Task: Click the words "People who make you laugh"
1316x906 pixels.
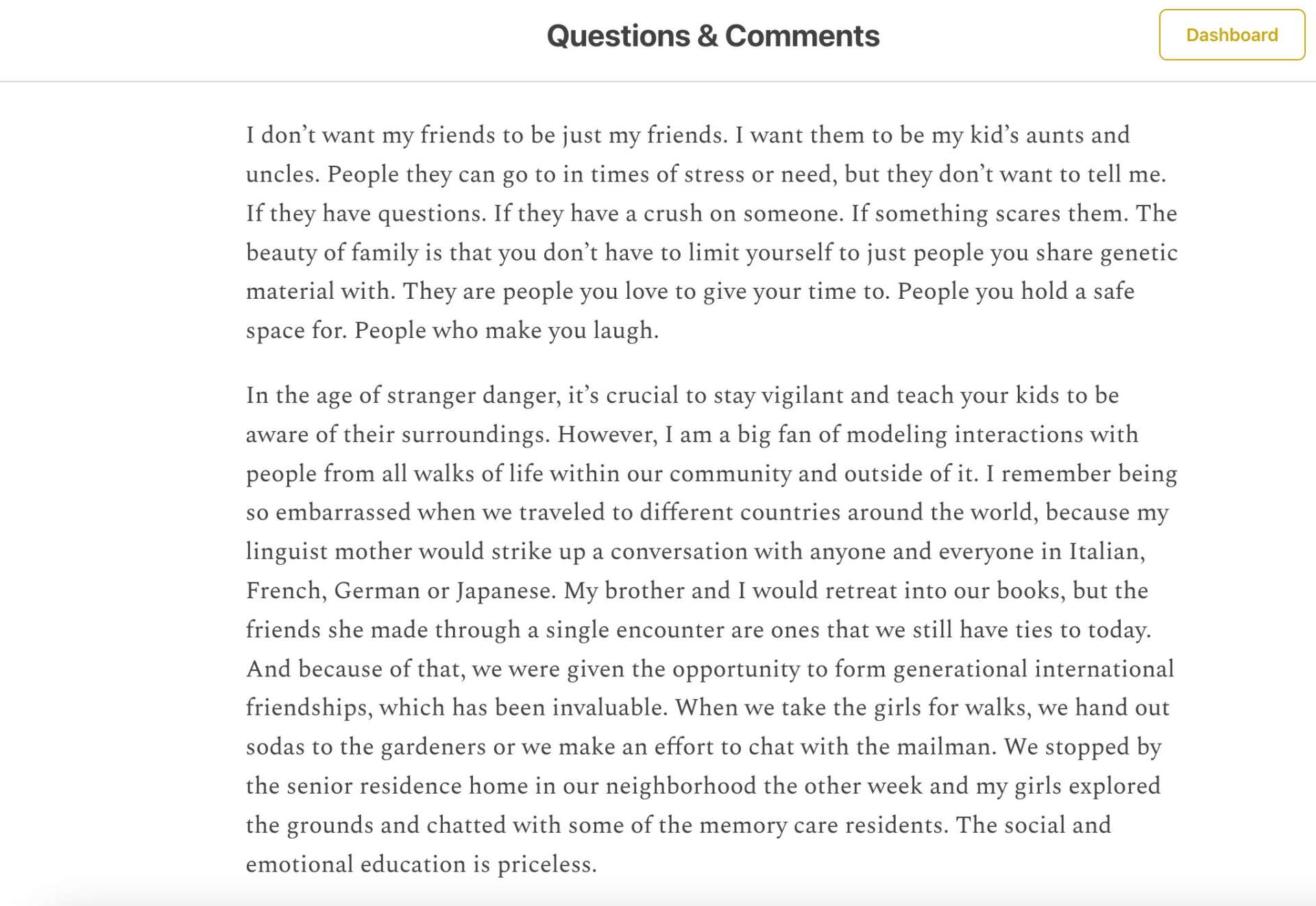Action: click(x=506, y=330)
